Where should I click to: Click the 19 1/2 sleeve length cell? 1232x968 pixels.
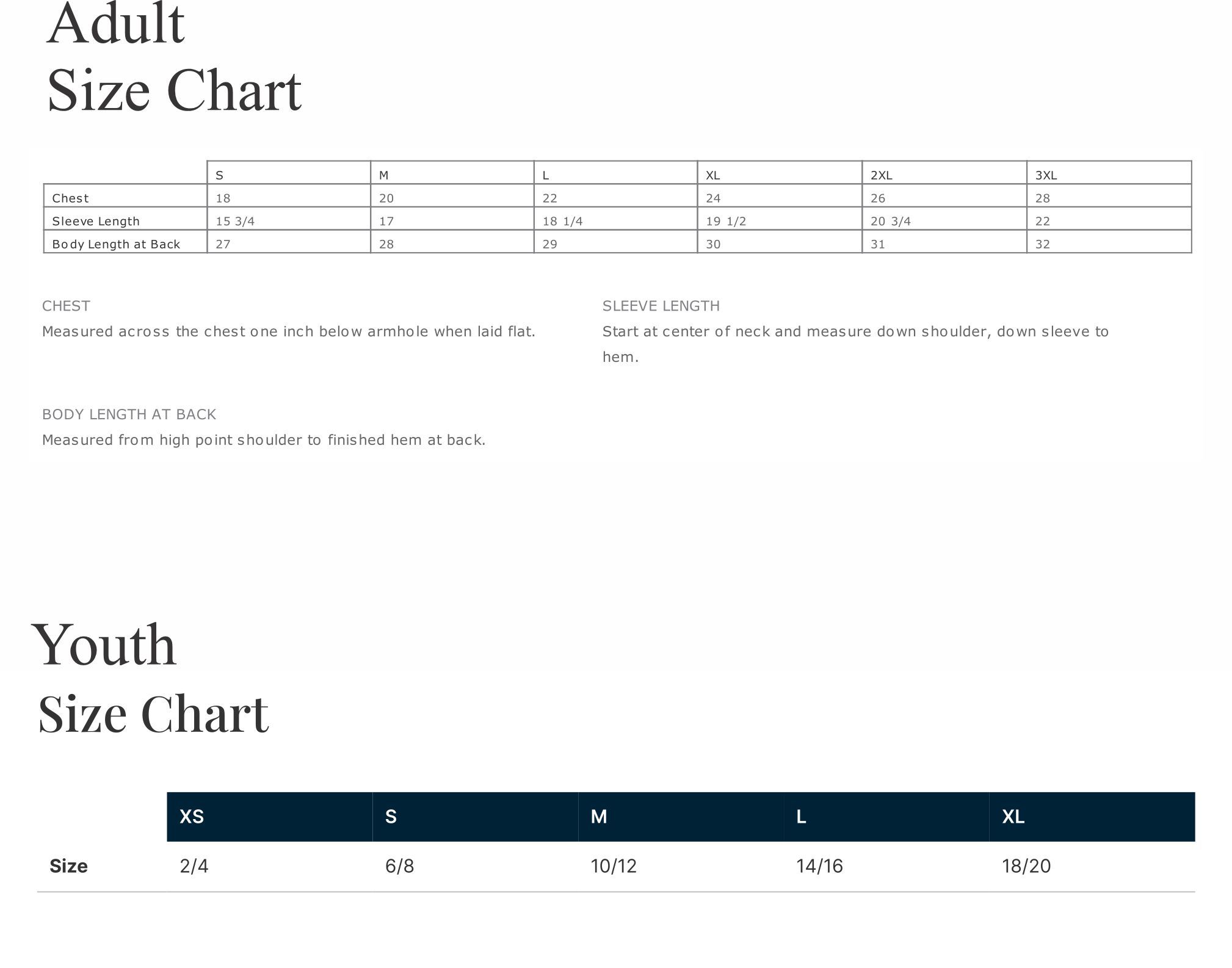726,221
